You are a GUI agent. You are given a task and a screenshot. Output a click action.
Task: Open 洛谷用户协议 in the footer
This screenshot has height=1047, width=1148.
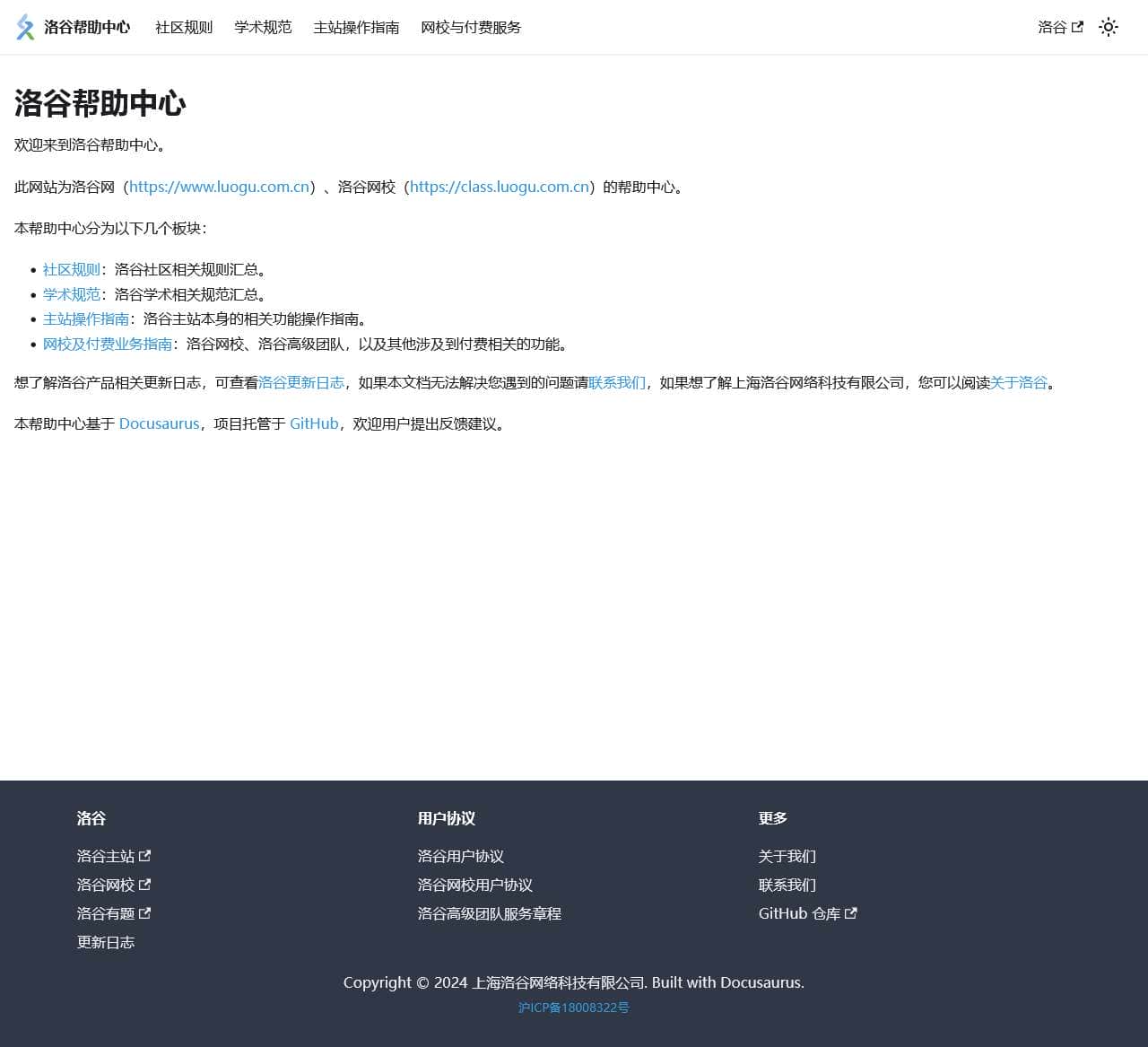(459, 856)
